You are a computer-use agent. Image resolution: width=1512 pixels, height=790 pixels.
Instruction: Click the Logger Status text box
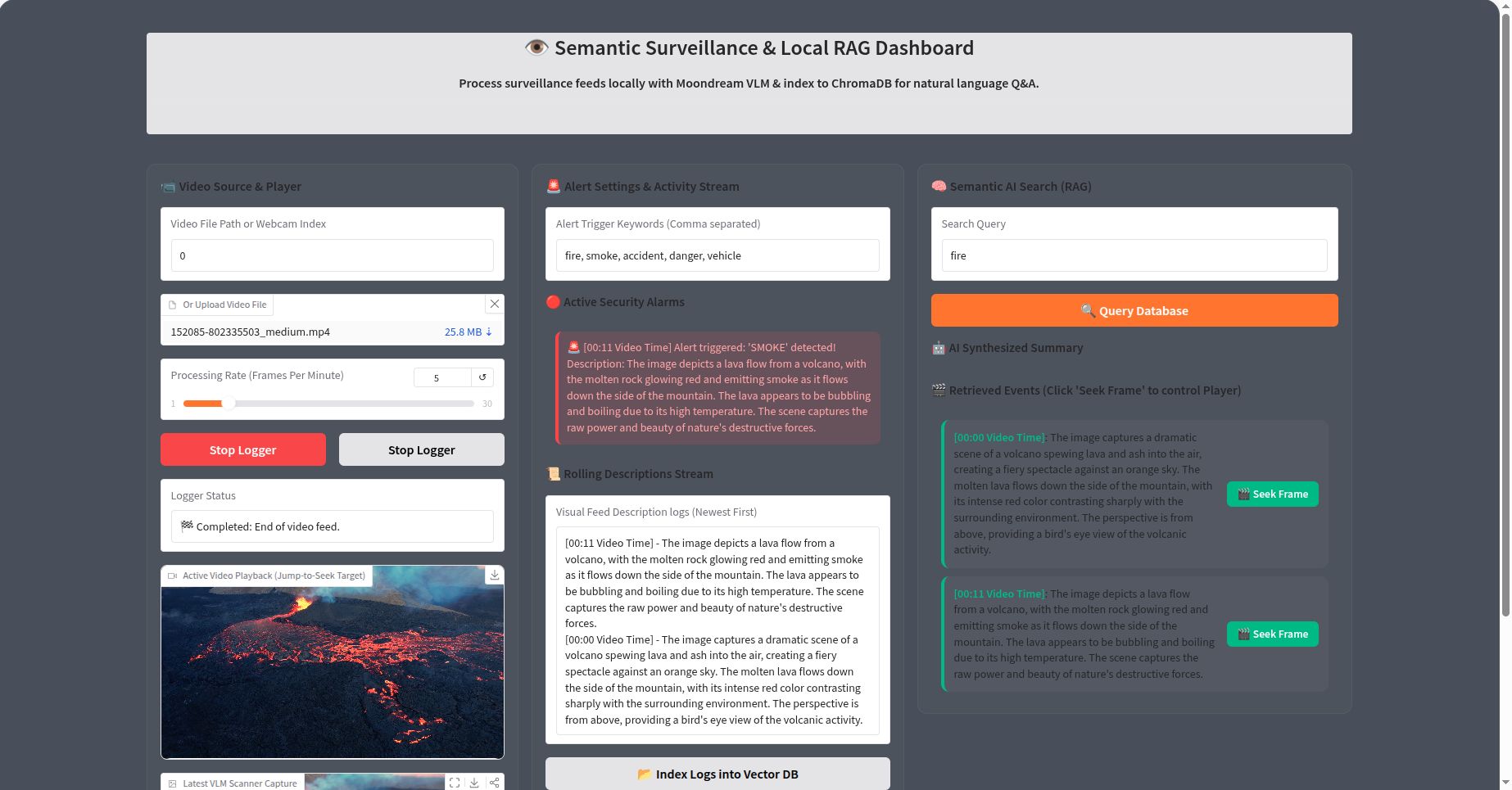click(333, 526)
